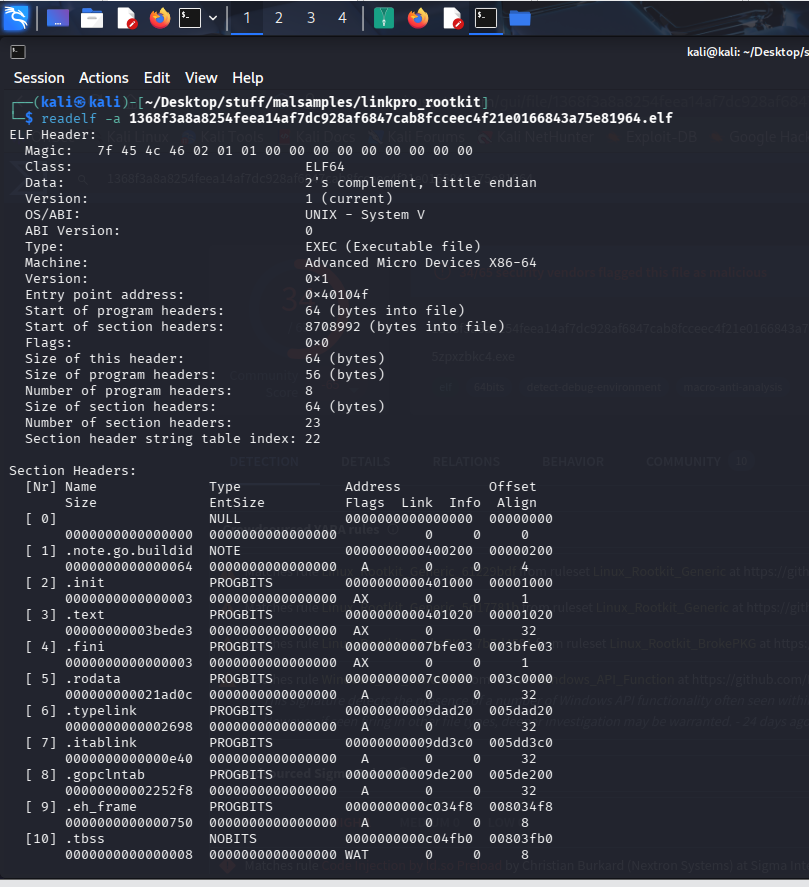Click the '.typelink' section name

click(x=101, y=711)
